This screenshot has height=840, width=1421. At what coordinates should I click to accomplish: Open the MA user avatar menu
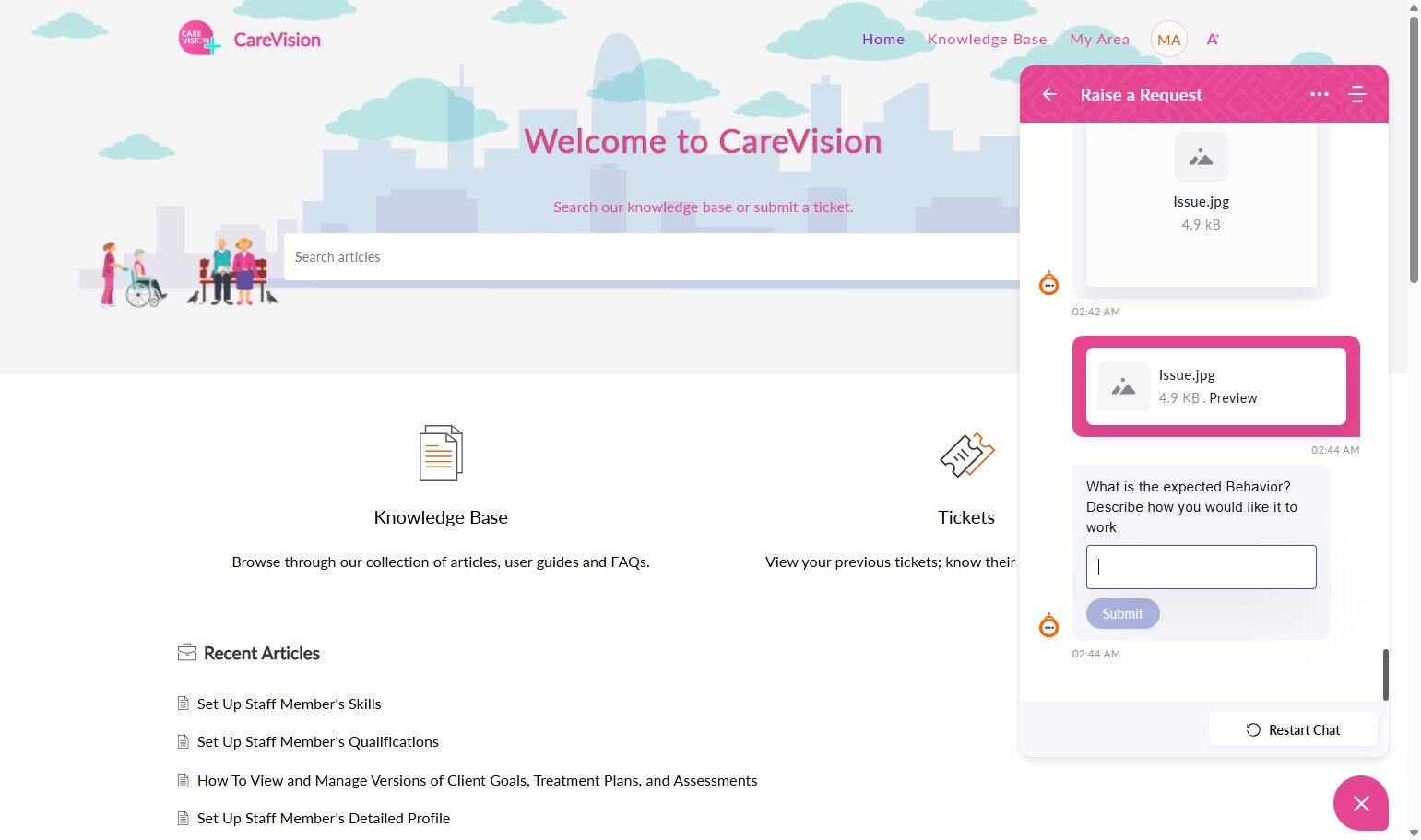coord(1168,40)
